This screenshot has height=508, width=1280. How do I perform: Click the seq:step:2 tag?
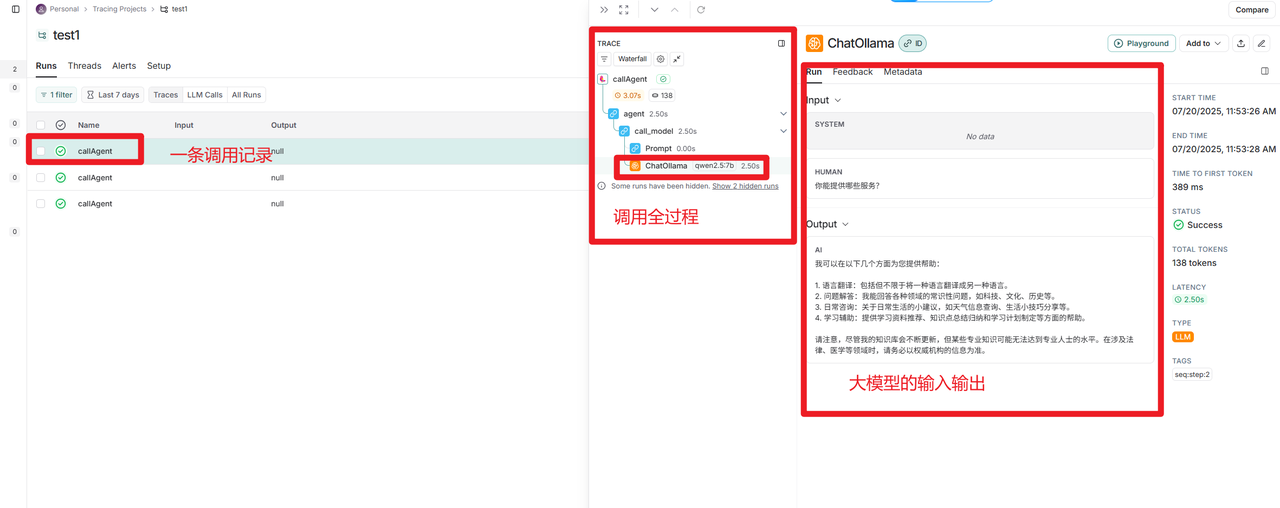[1192, 375]
